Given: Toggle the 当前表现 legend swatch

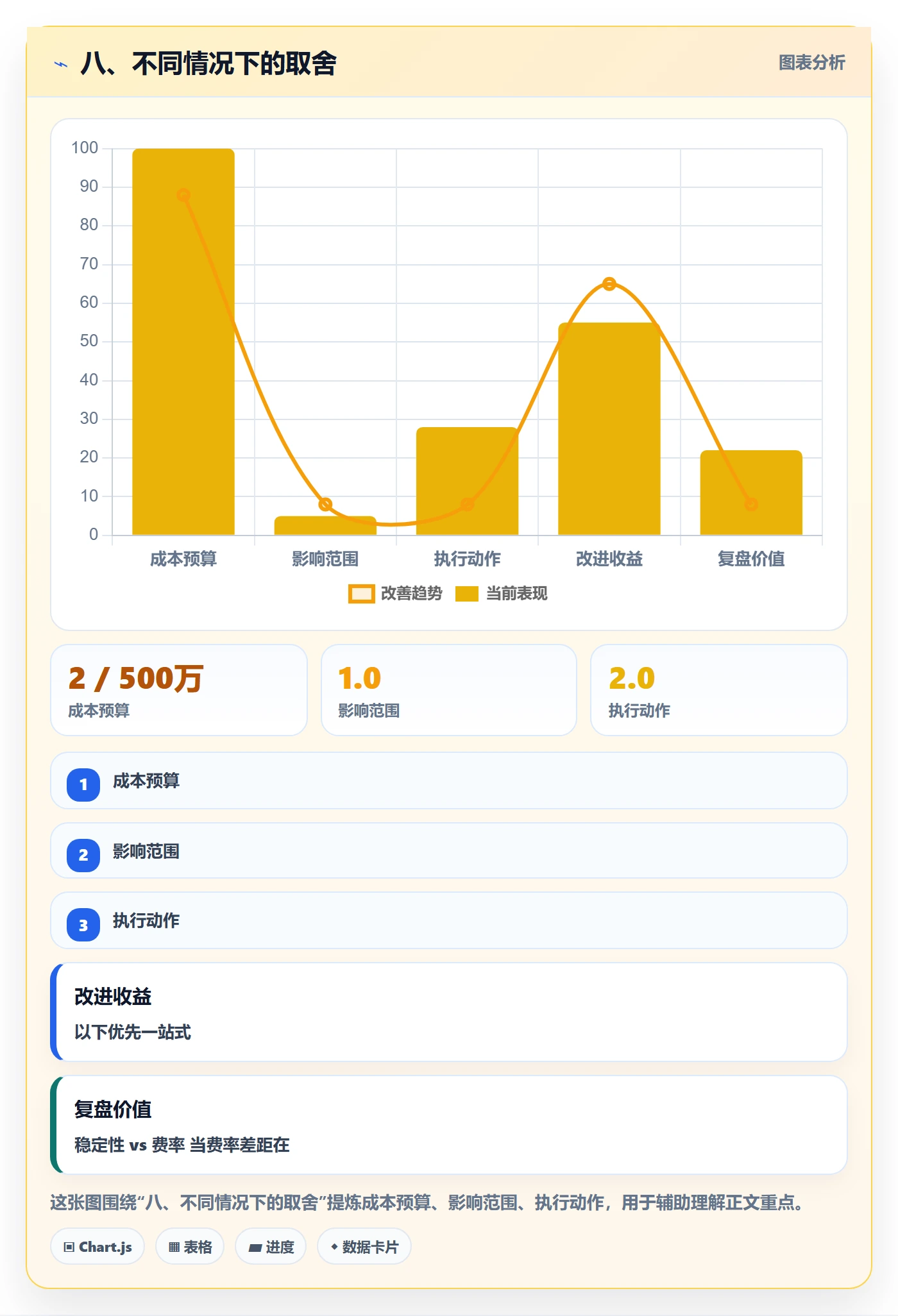Looking at the screenshot, I should (466, 594).
